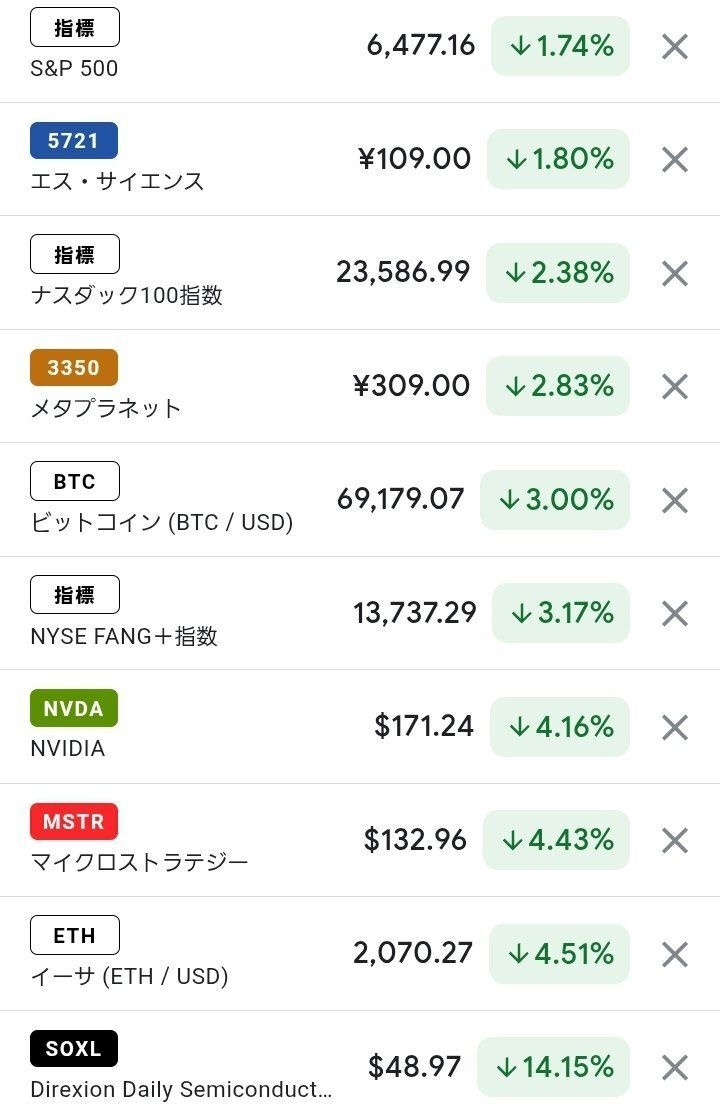Delete the エス・サイエンス row with X
Viewport: 720px width, 1120px height.
point(675,159)
